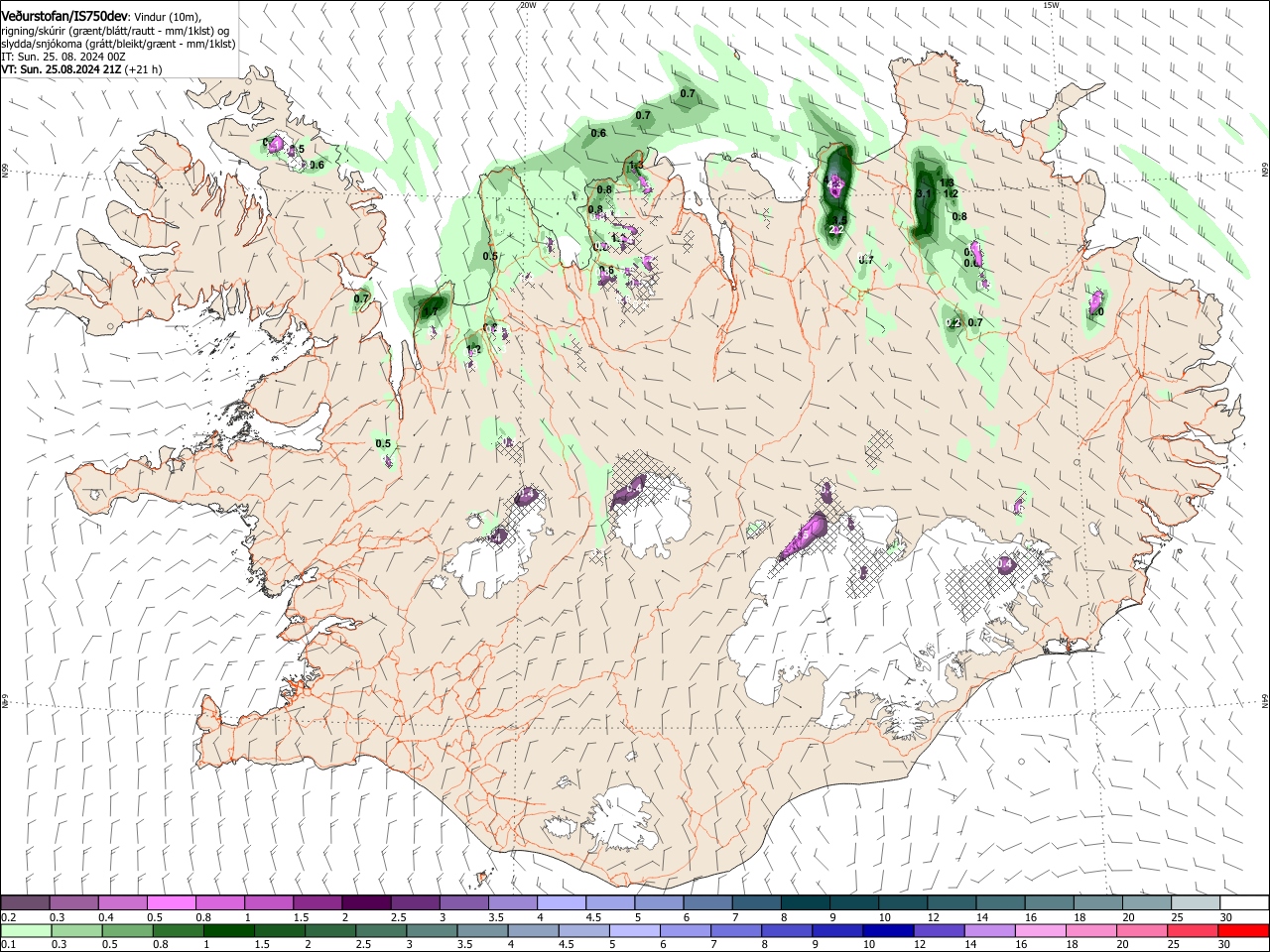
Task: Pick the periwinkle 6 swatch in the rain legend row
Action: tap(685, 930)
